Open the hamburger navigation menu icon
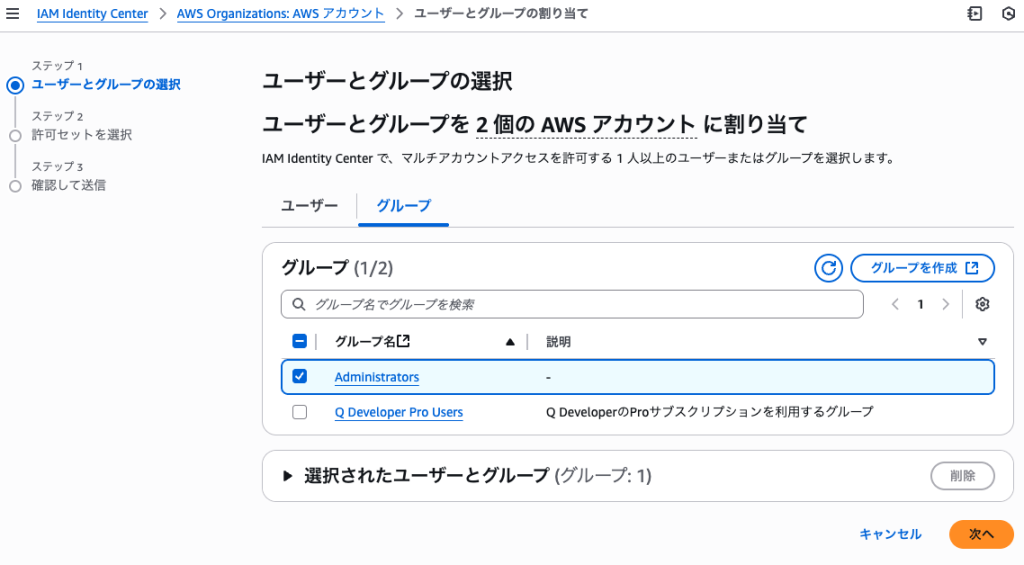This screenshot has width=1024, height=565. point(13,14)
